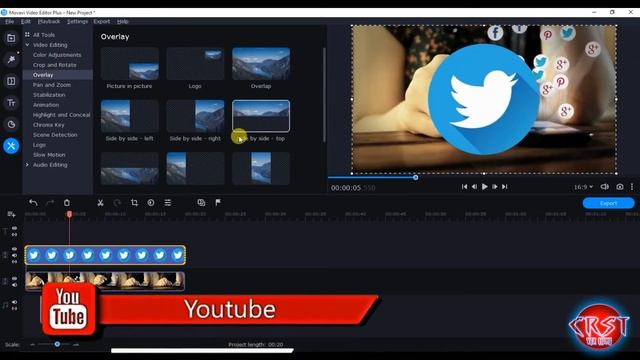Screen dimensions: 640x360
Task: Skip to start of the video
Action: pos(464,187)
